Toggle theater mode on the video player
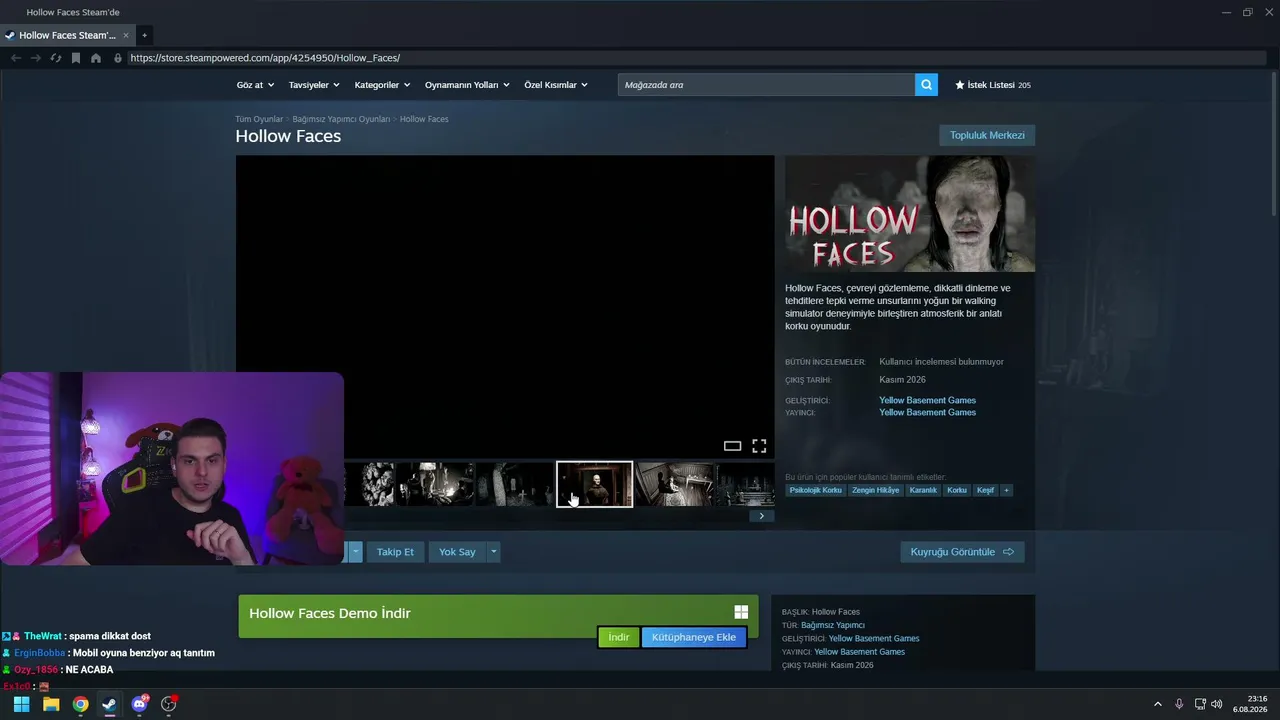 (x=732, y=446)
